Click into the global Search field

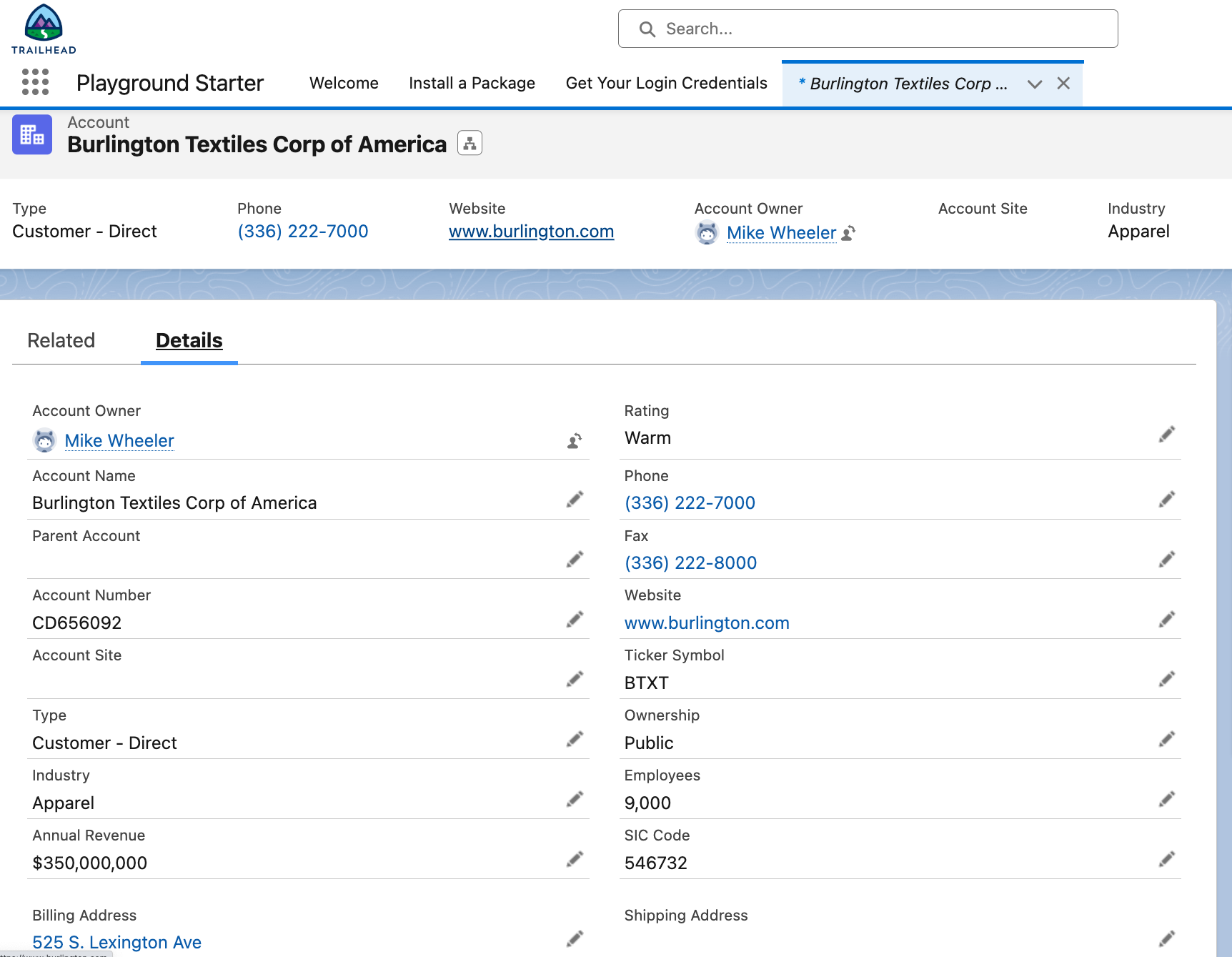(x=868, y=29)
